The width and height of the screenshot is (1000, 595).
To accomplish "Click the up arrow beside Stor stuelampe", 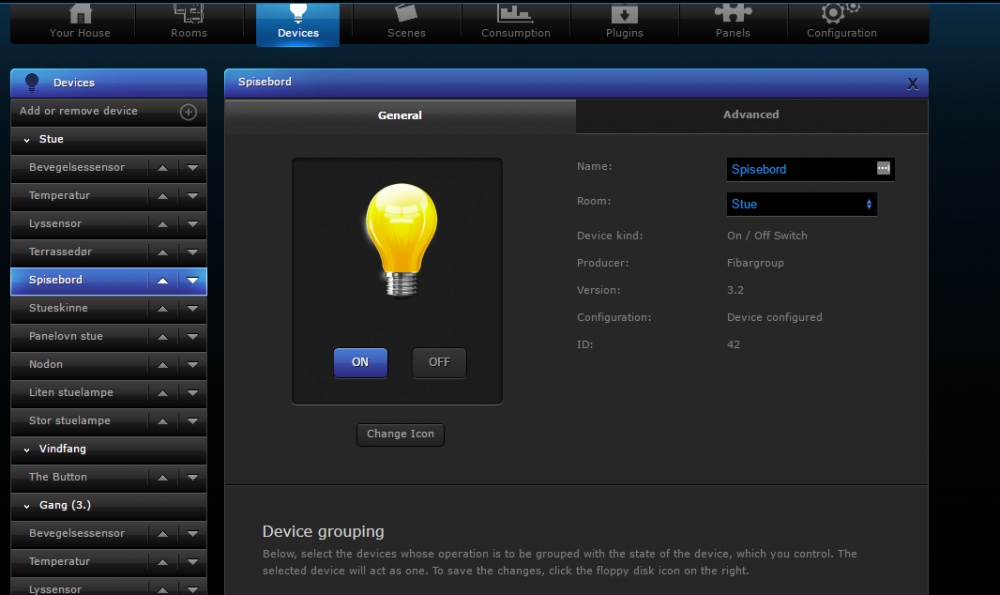I will tap(163, 421).
